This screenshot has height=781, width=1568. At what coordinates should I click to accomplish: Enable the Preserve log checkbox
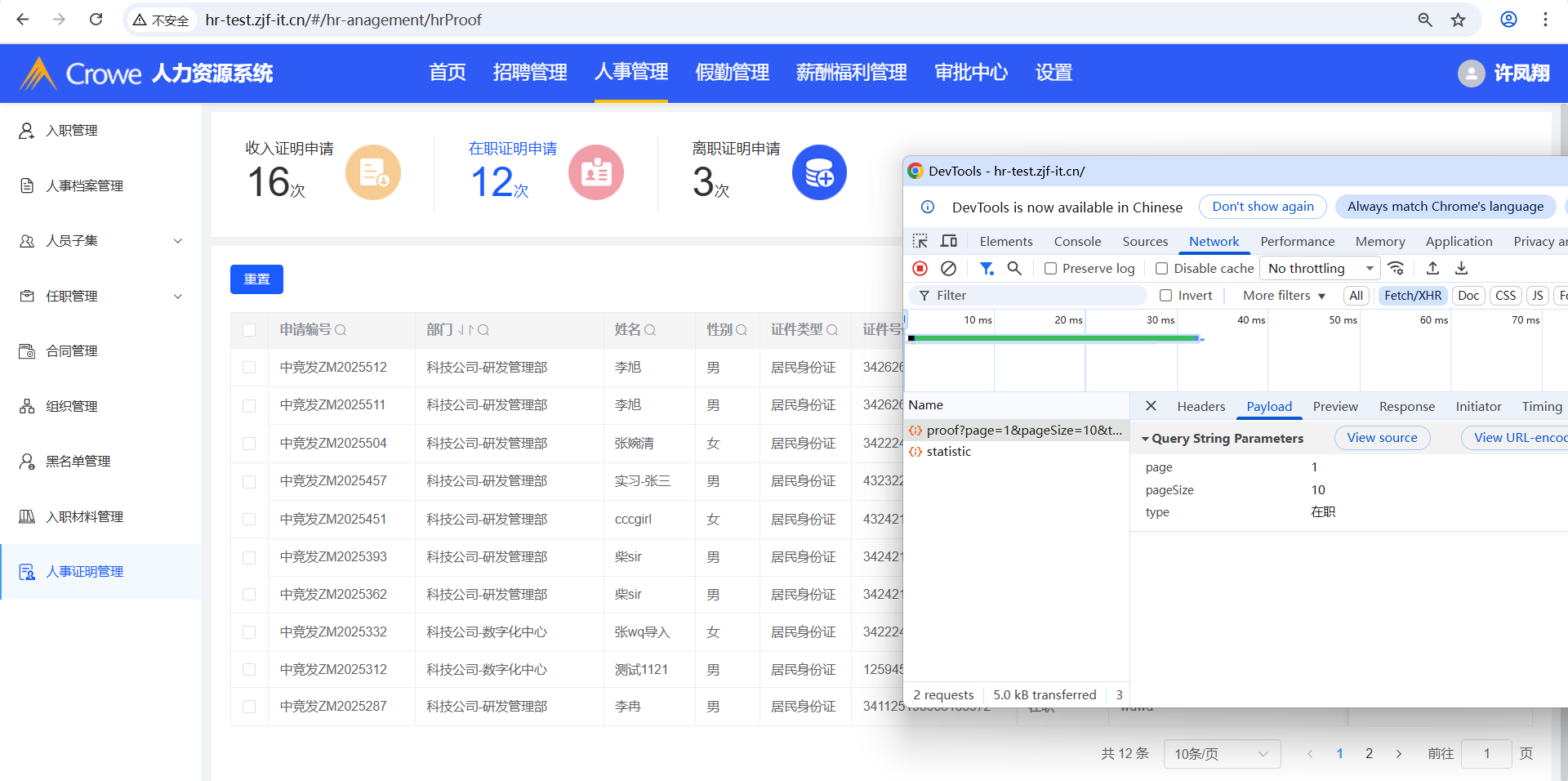1051,269
